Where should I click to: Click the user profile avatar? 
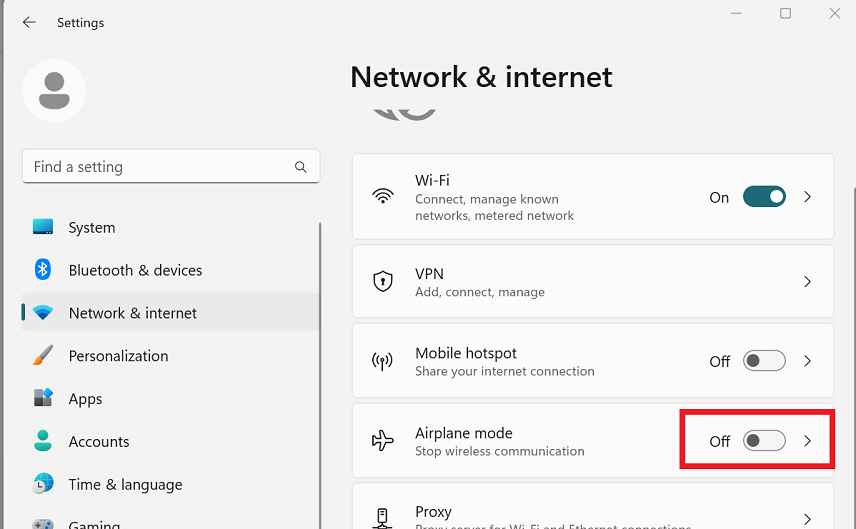[x=54, y=91]
